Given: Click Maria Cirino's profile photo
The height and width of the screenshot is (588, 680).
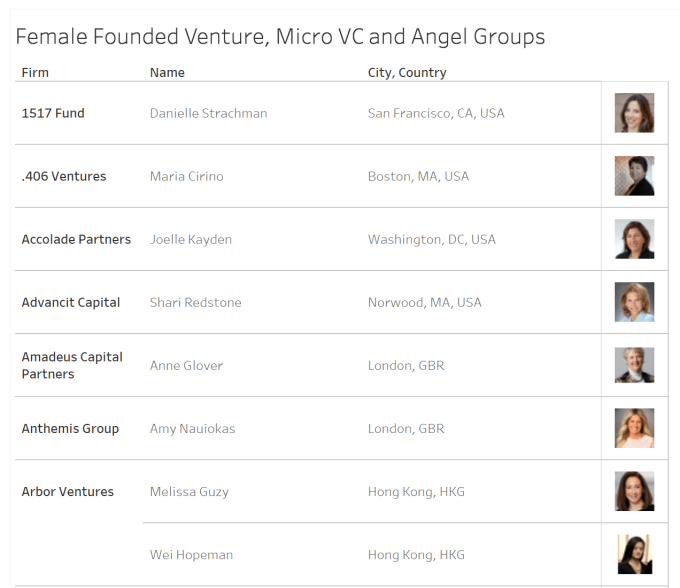Looking at the screenshot, I should (x=634, y=176).
